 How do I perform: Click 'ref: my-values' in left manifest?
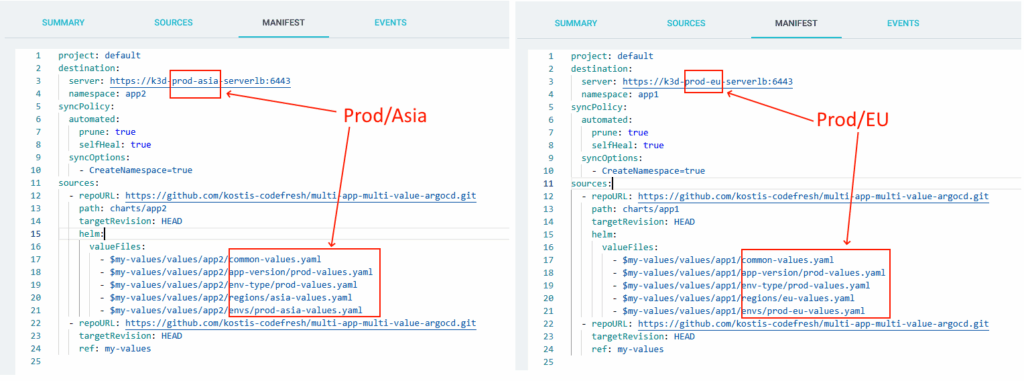pyautogui.click(x=114, y=348)
